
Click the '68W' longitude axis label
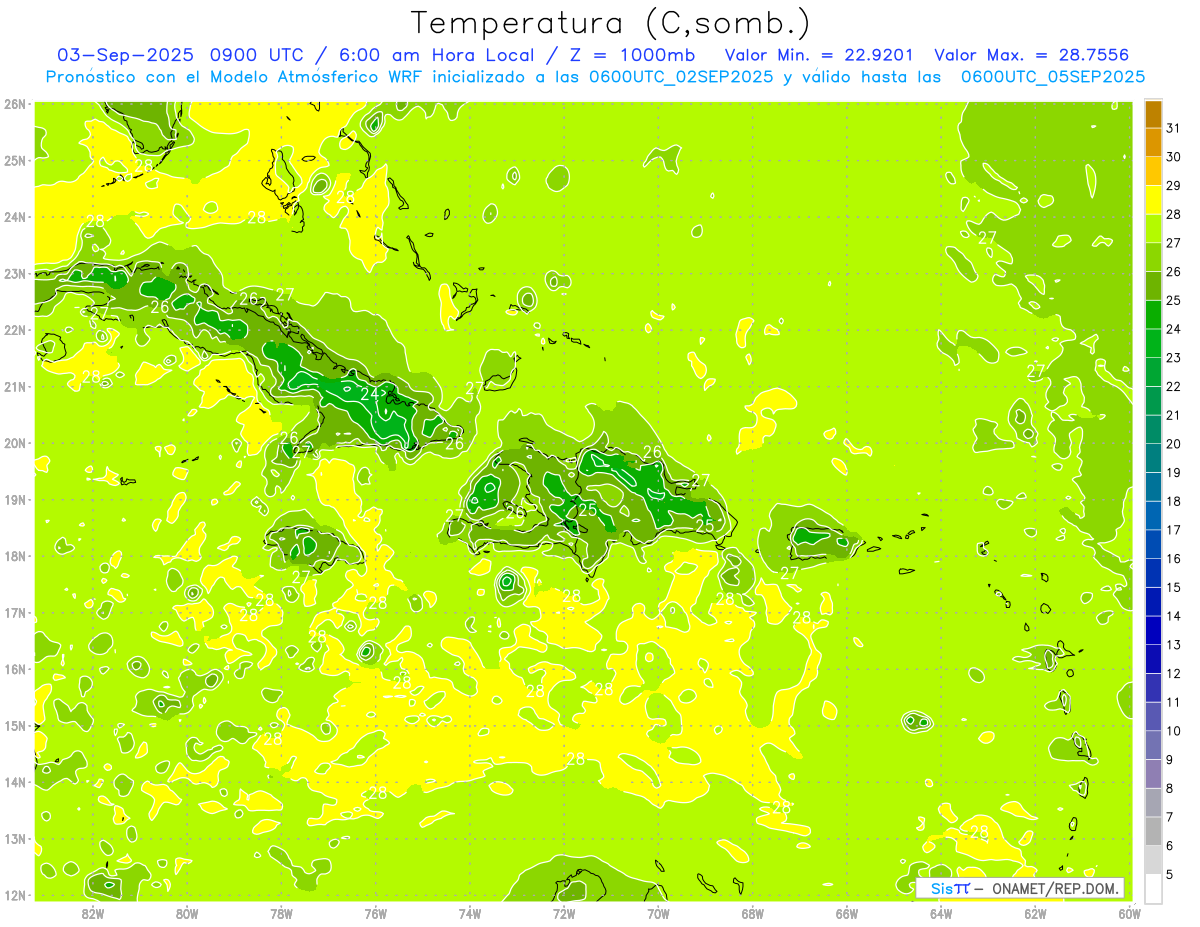752,912
